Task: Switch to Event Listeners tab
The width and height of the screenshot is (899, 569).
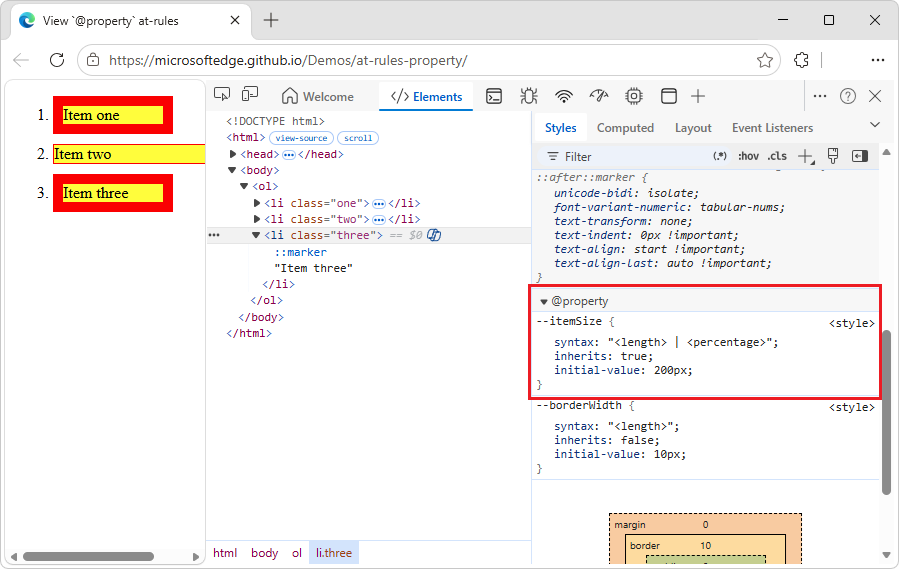Action: (x=772, y=128)
